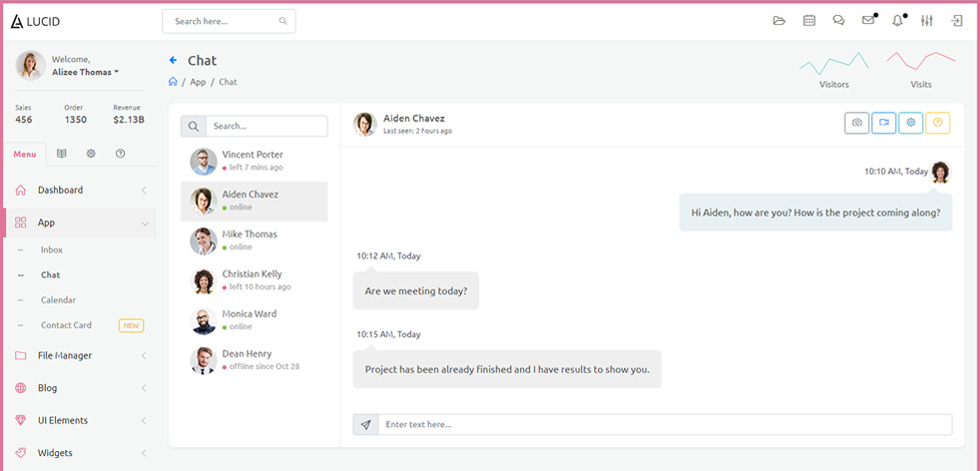Expand the File Manager menu chevron
This screenshot has width=980, height=471.
point(144,355)
